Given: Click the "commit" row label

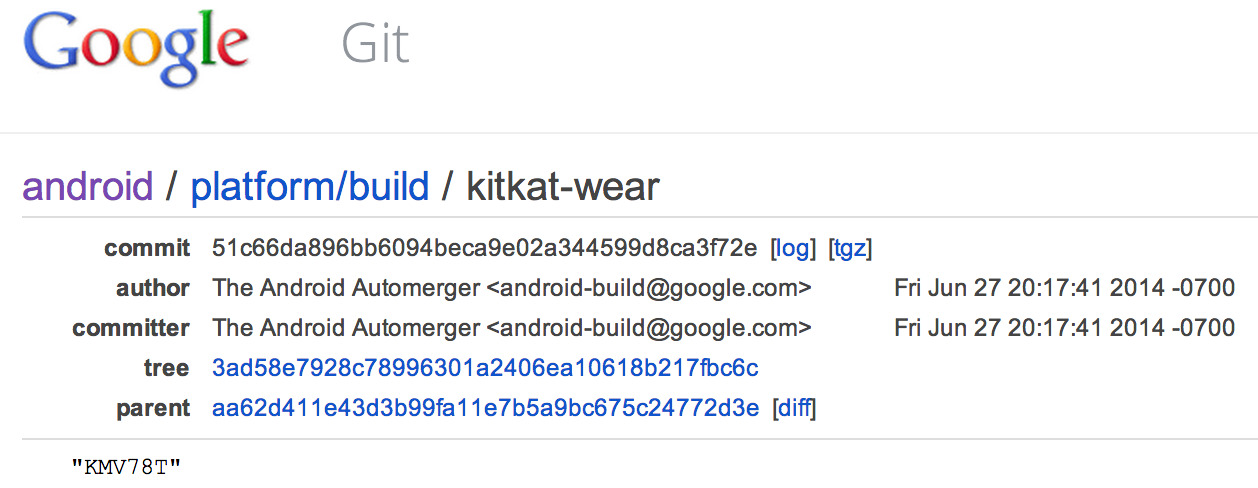Looking at the screenshot, I should pos(147,248).
